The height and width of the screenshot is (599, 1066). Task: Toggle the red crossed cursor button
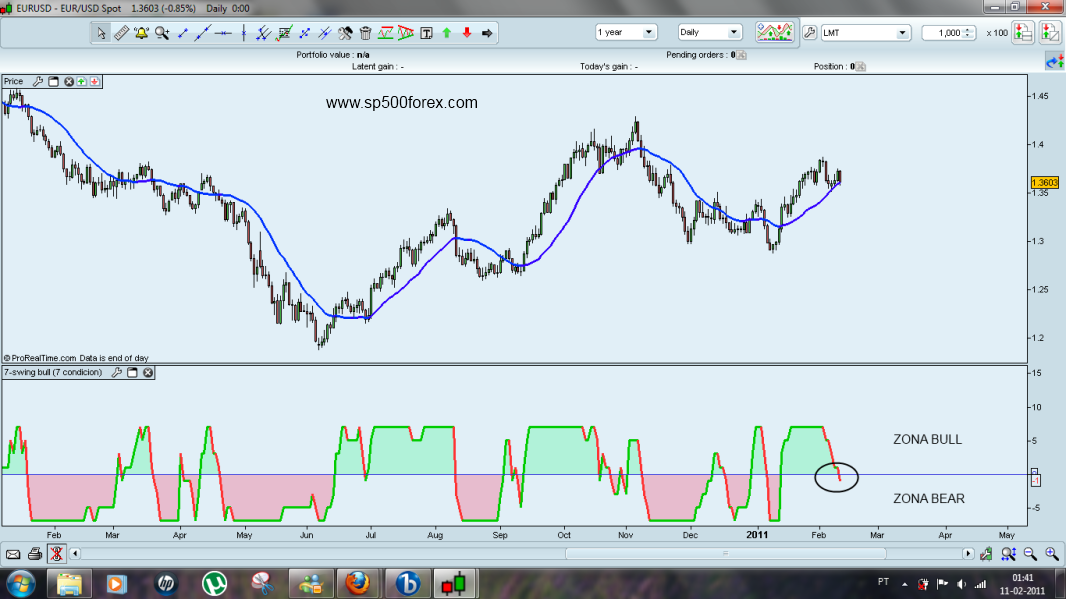point(56,554)
